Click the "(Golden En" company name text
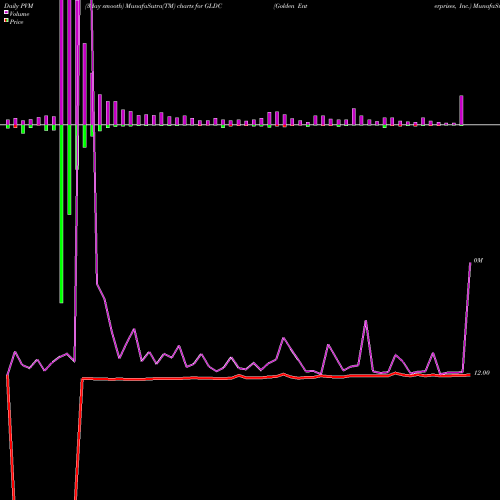 pos(290,6)
